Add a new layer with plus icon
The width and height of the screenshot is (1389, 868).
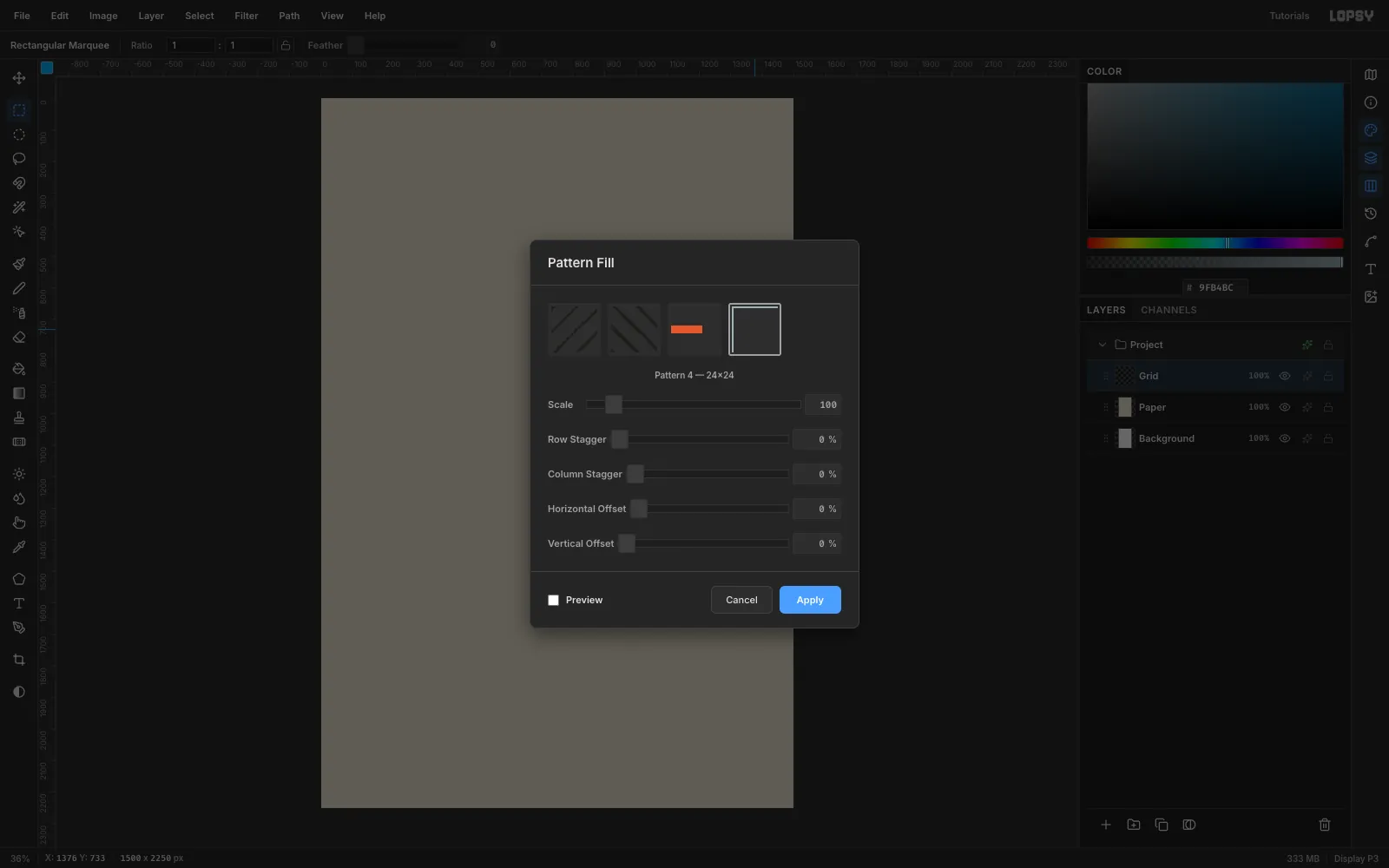tap(1106, 825)
